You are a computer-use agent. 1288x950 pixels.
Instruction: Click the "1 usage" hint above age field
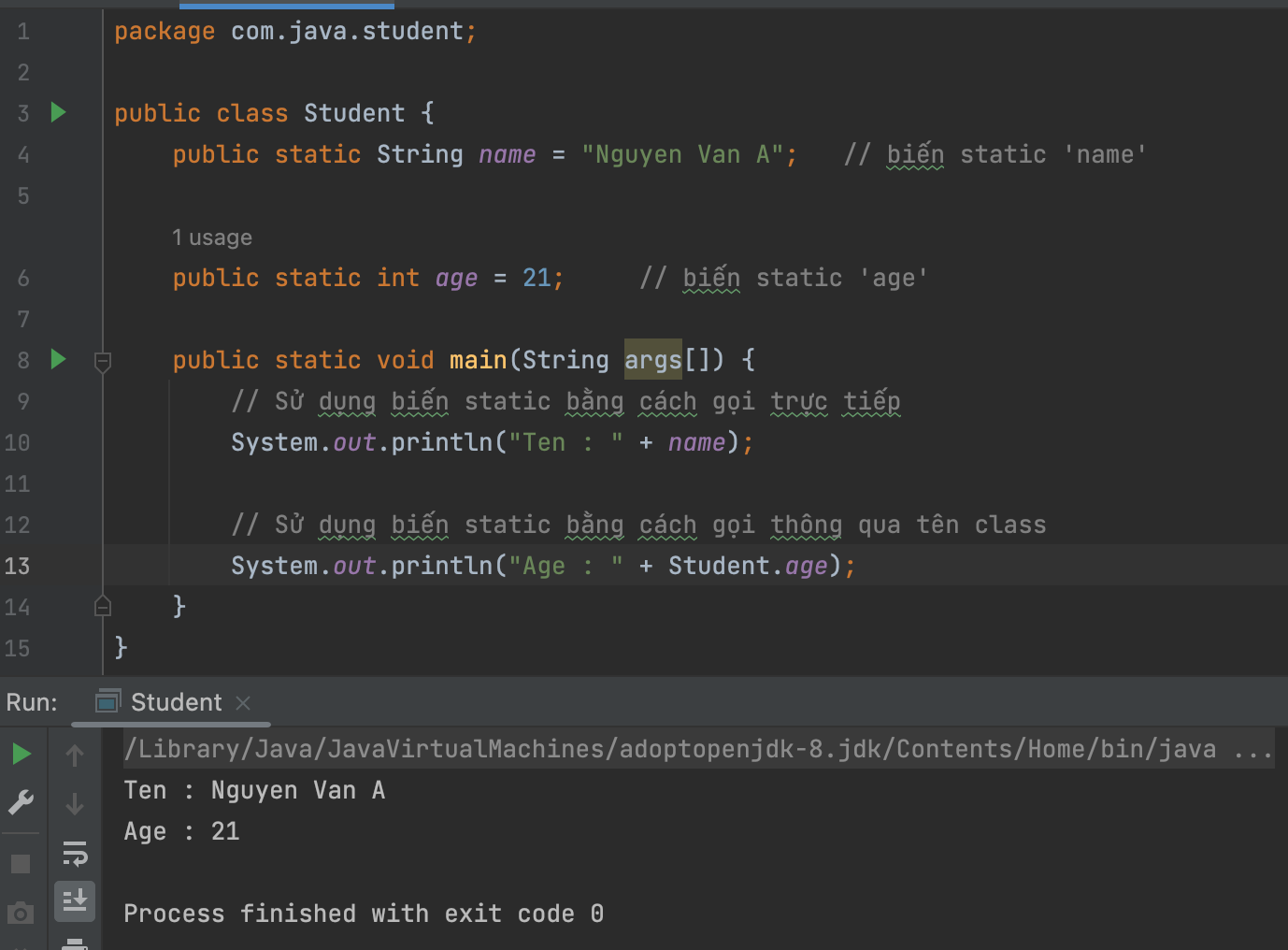pos(212,237)
